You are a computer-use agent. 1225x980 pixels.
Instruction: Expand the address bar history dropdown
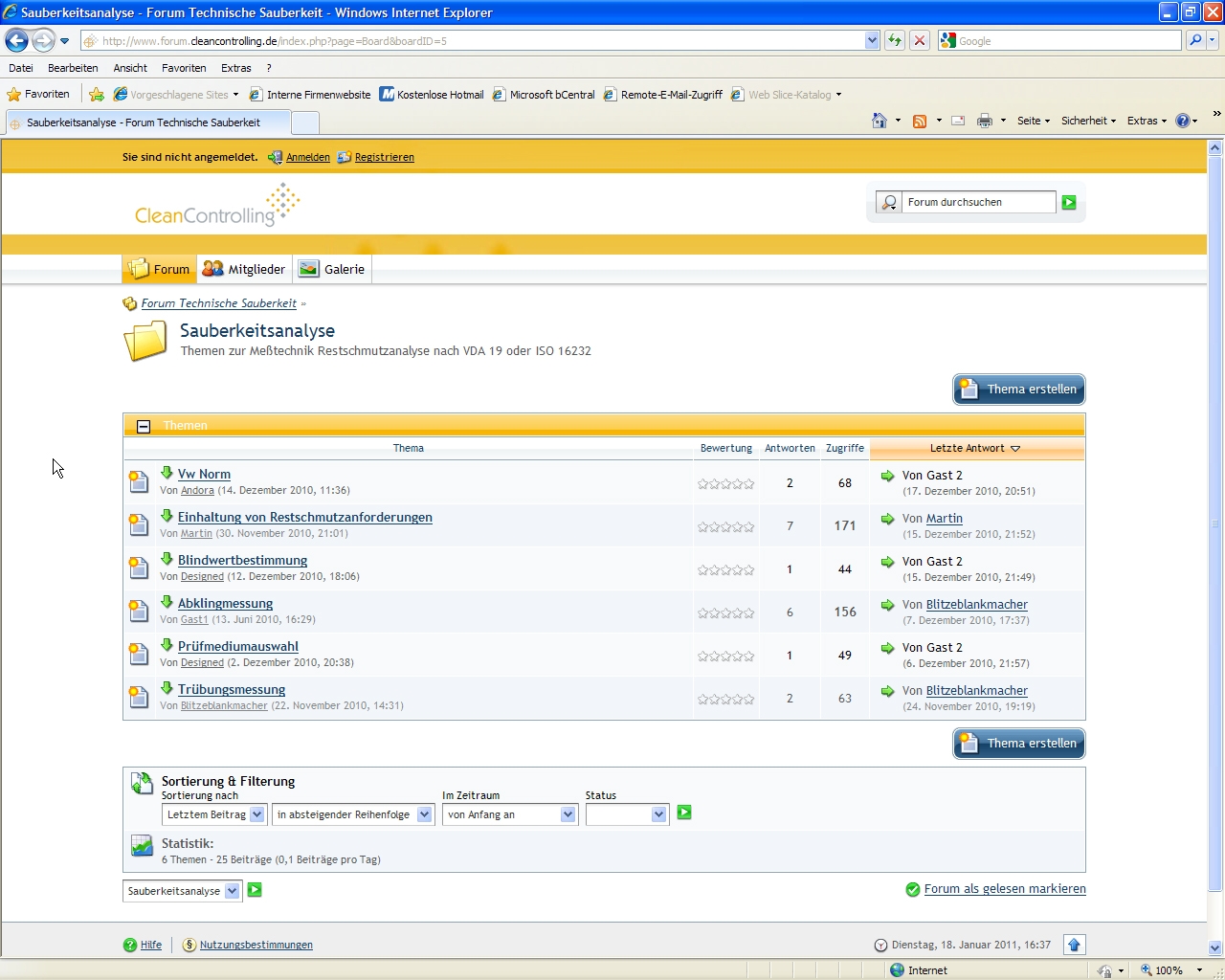point(872,40)
